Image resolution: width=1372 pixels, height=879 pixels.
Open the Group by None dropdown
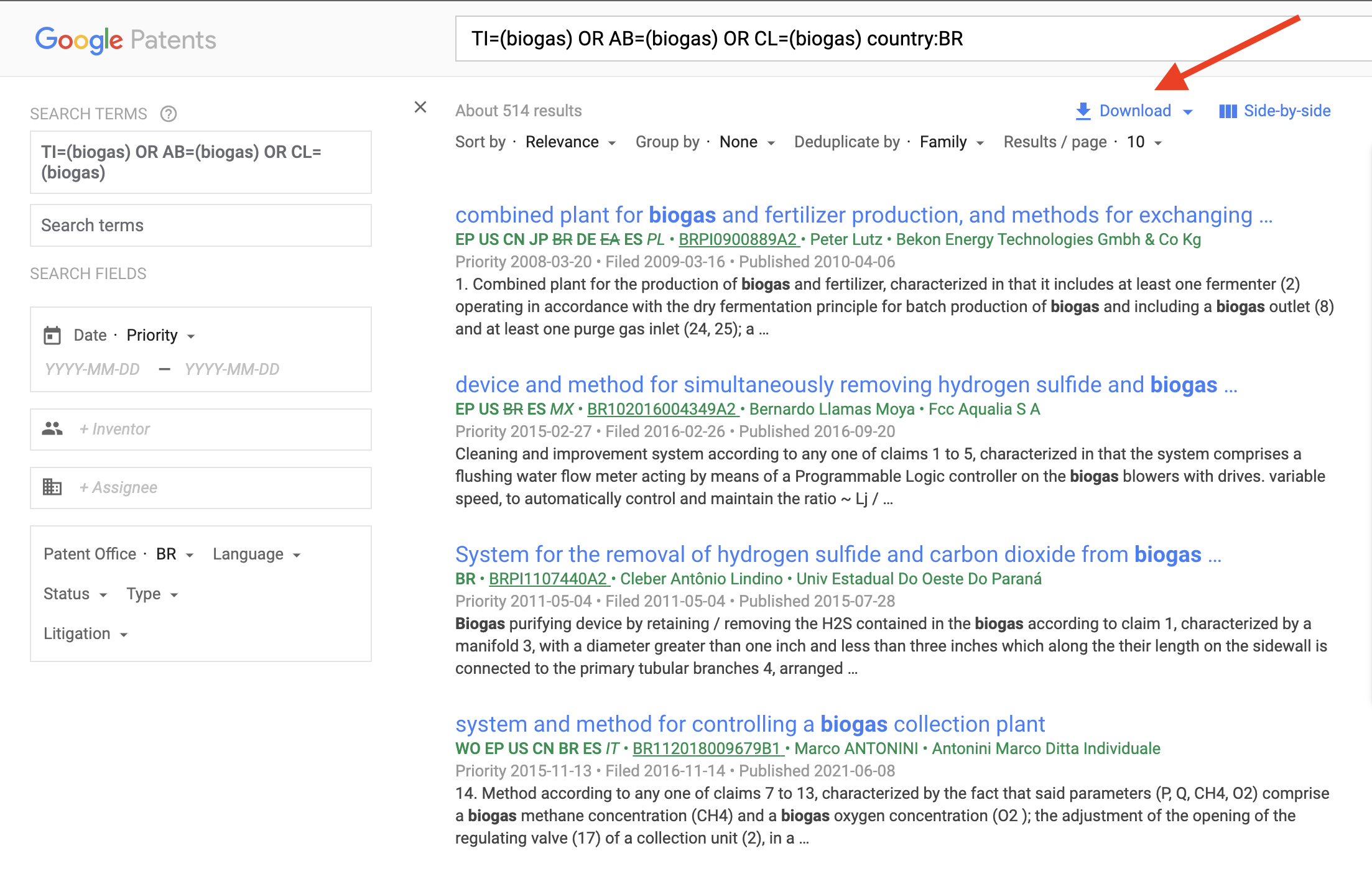(x=747, y=142)
